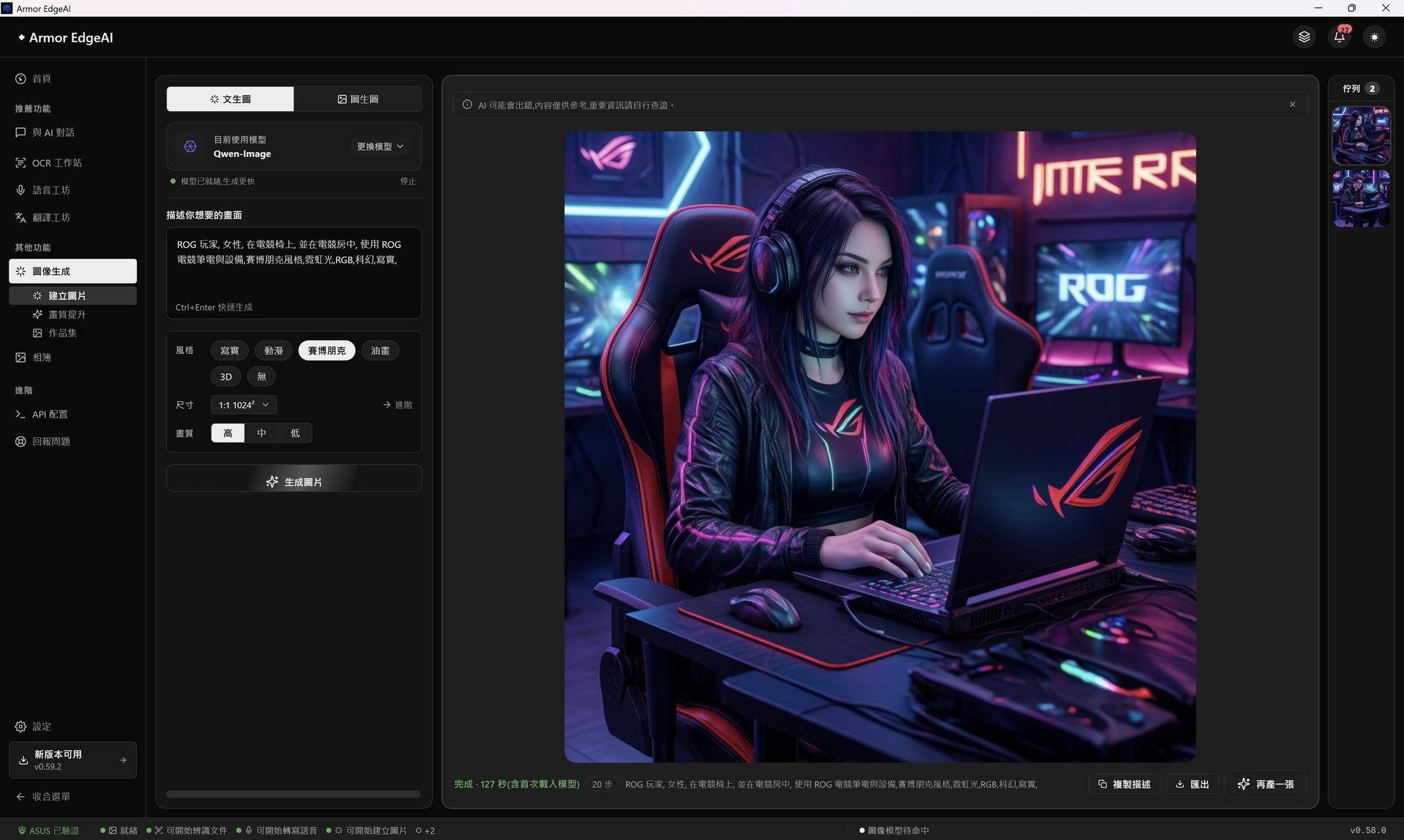Select 3D style chip
Screen dimensions: 1404x840
point(226,377)
